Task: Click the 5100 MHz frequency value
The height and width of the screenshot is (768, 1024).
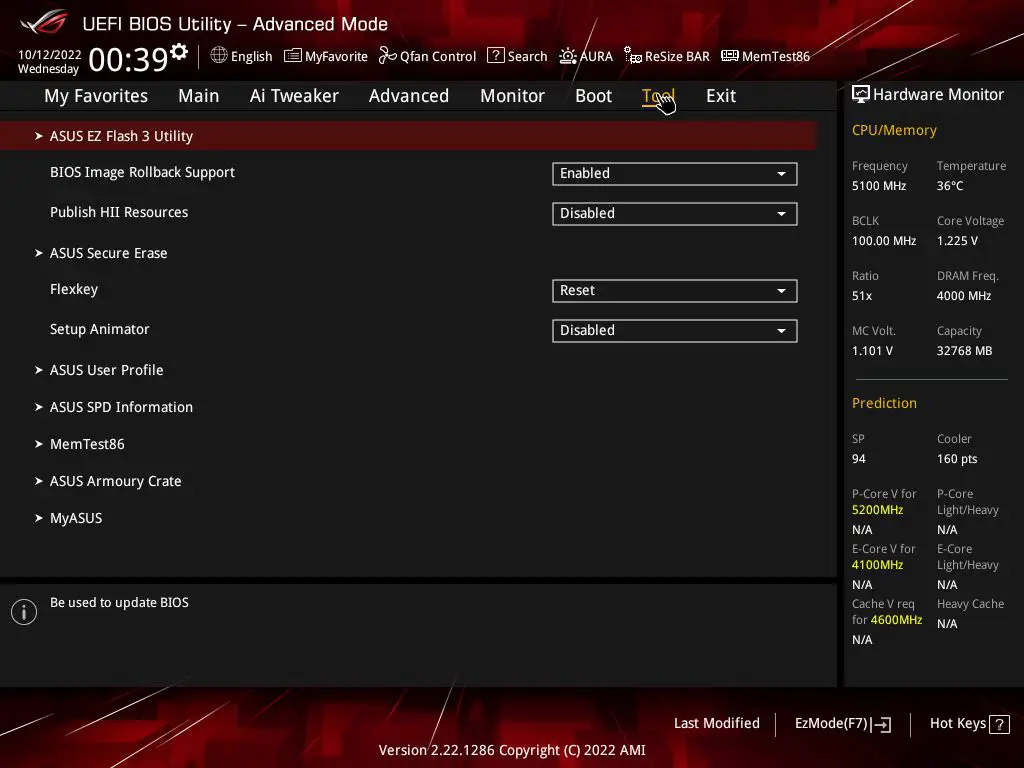Action: click(x=879, y=185)
